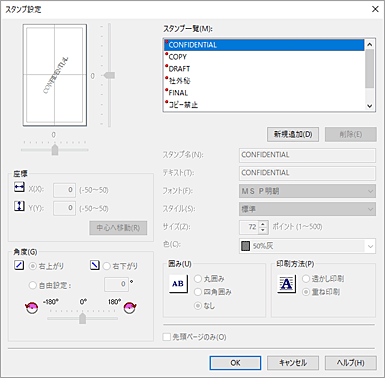
Task: Choose the 四角囲み frame option
Action: (198, 292)
